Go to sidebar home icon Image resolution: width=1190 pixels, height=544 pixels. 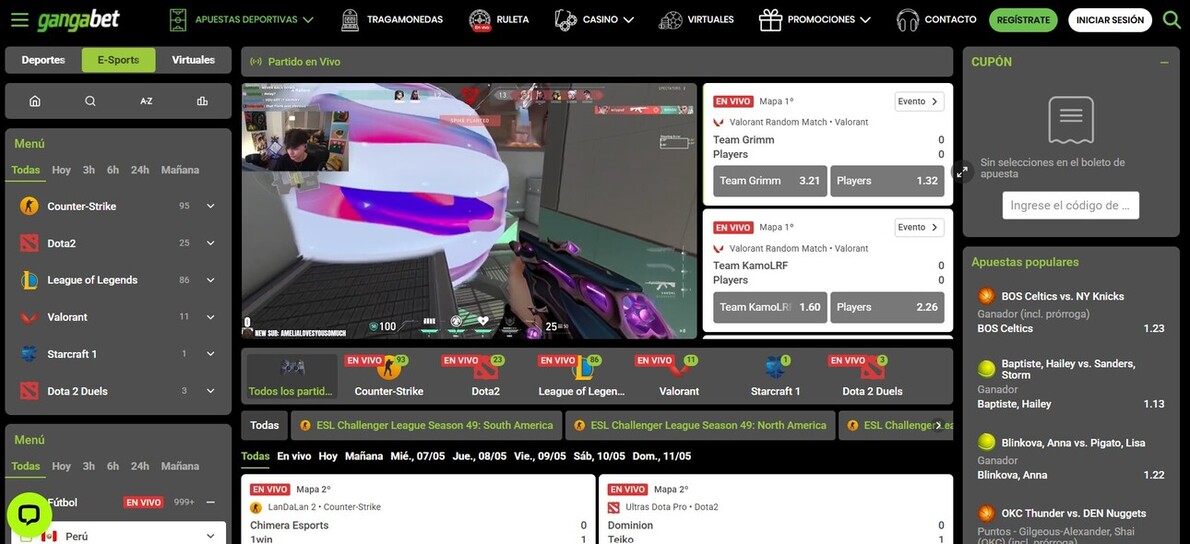click(34, 101)
